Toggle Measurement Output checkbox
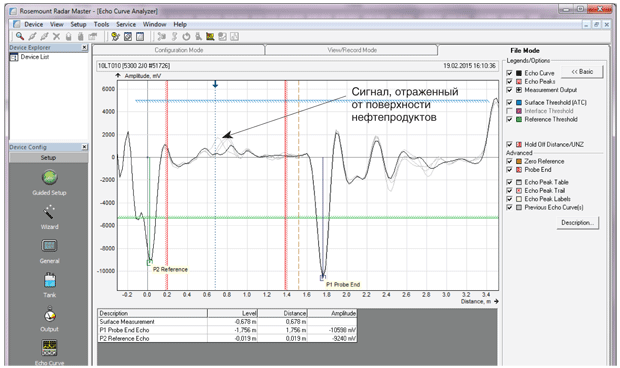Image resolution: width=620 pixels, height=368 pixels. [509, 90]
